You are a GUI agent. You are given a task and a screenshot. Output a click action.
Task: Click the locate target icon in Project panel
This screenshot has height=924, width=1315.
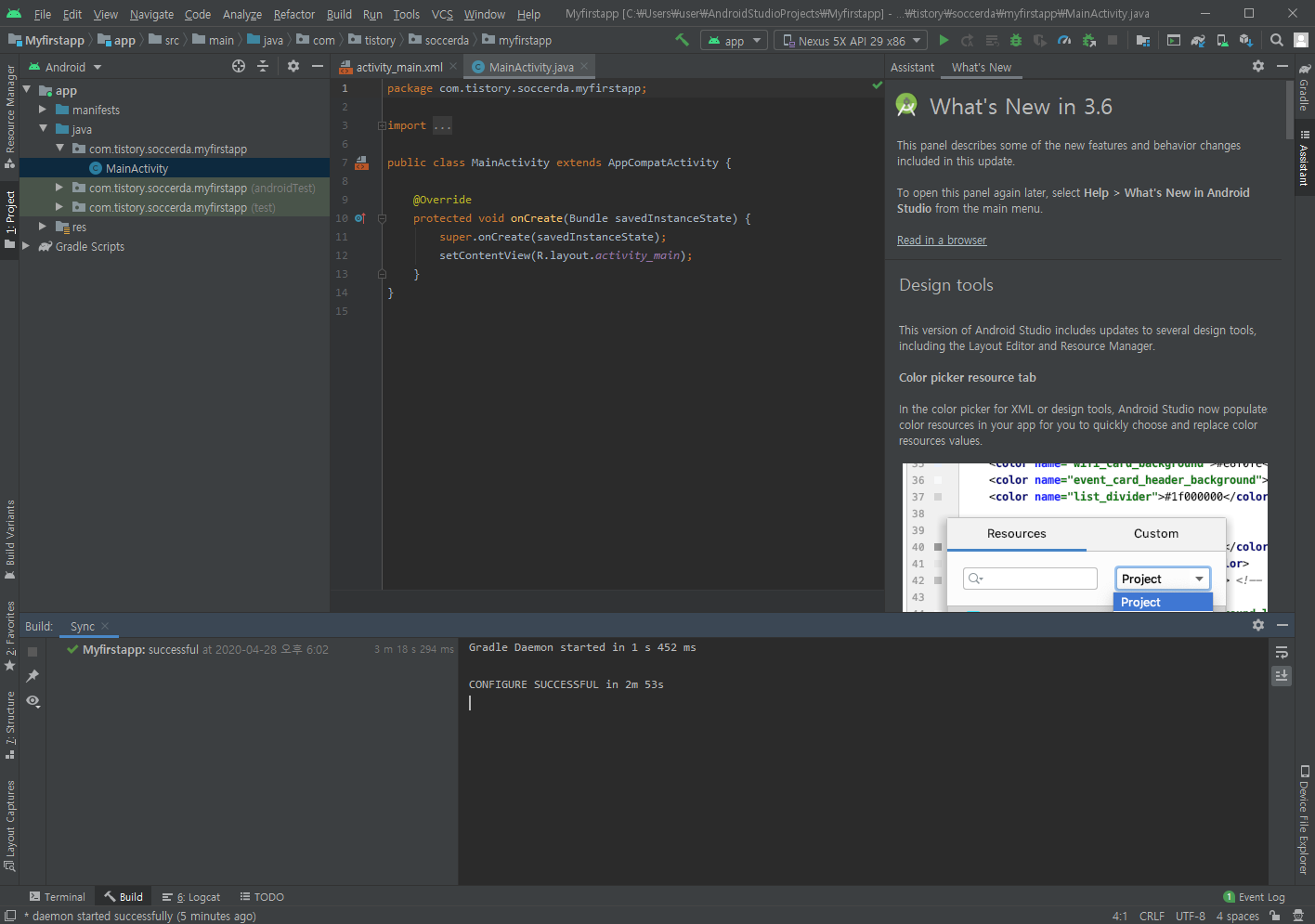(x=239, y=66)
